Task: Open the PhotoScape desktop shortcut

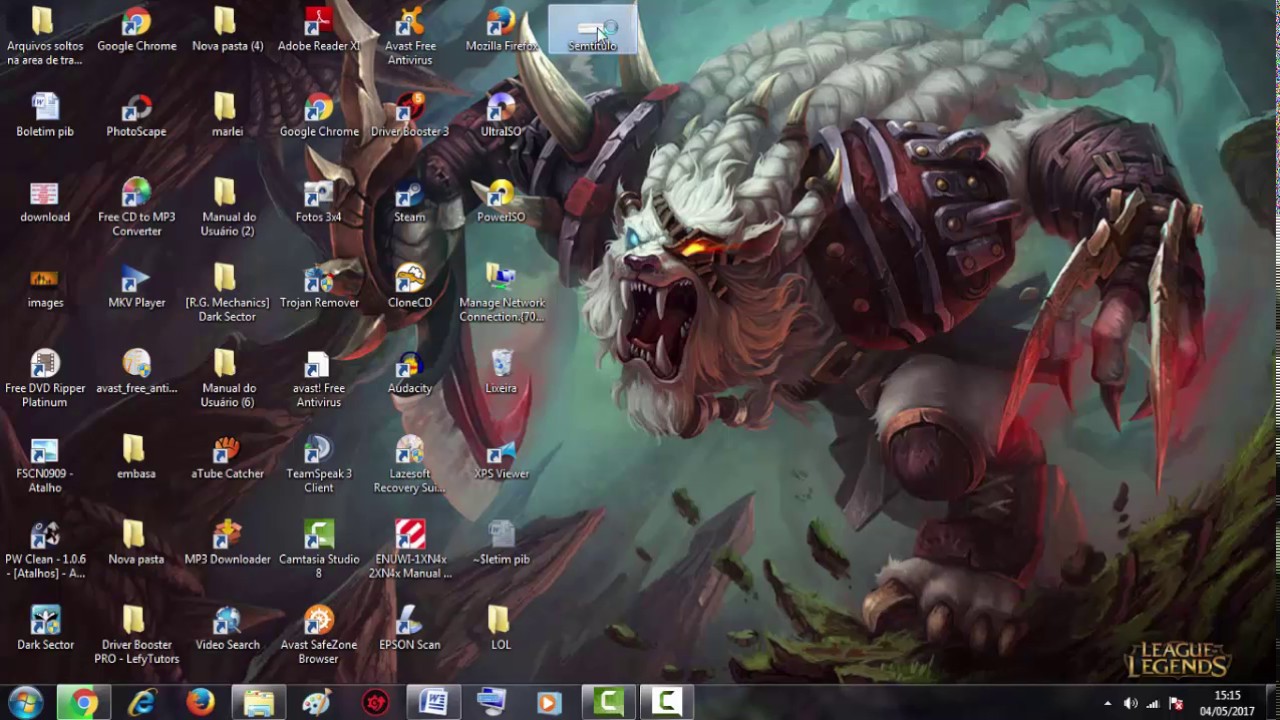Action: click(136, 115)
